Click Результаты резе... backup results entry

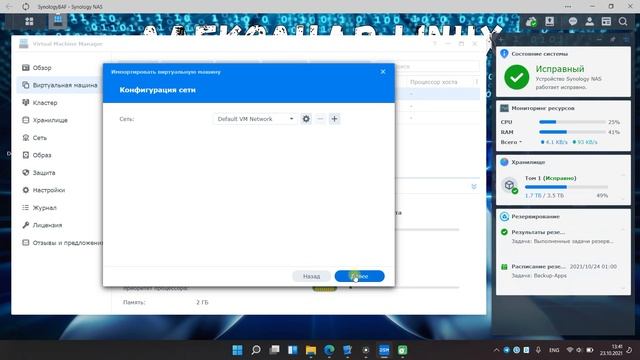pos(538,232)
